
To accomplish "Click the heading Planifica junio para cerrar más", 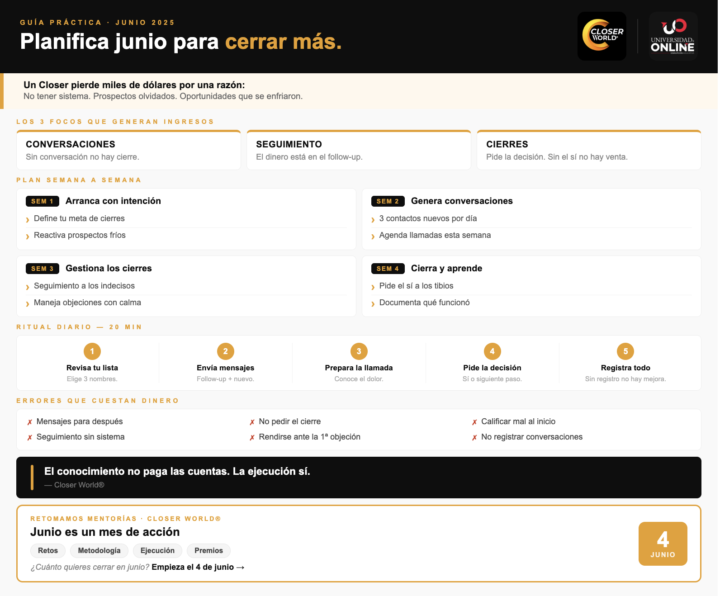I will (181, 42).
